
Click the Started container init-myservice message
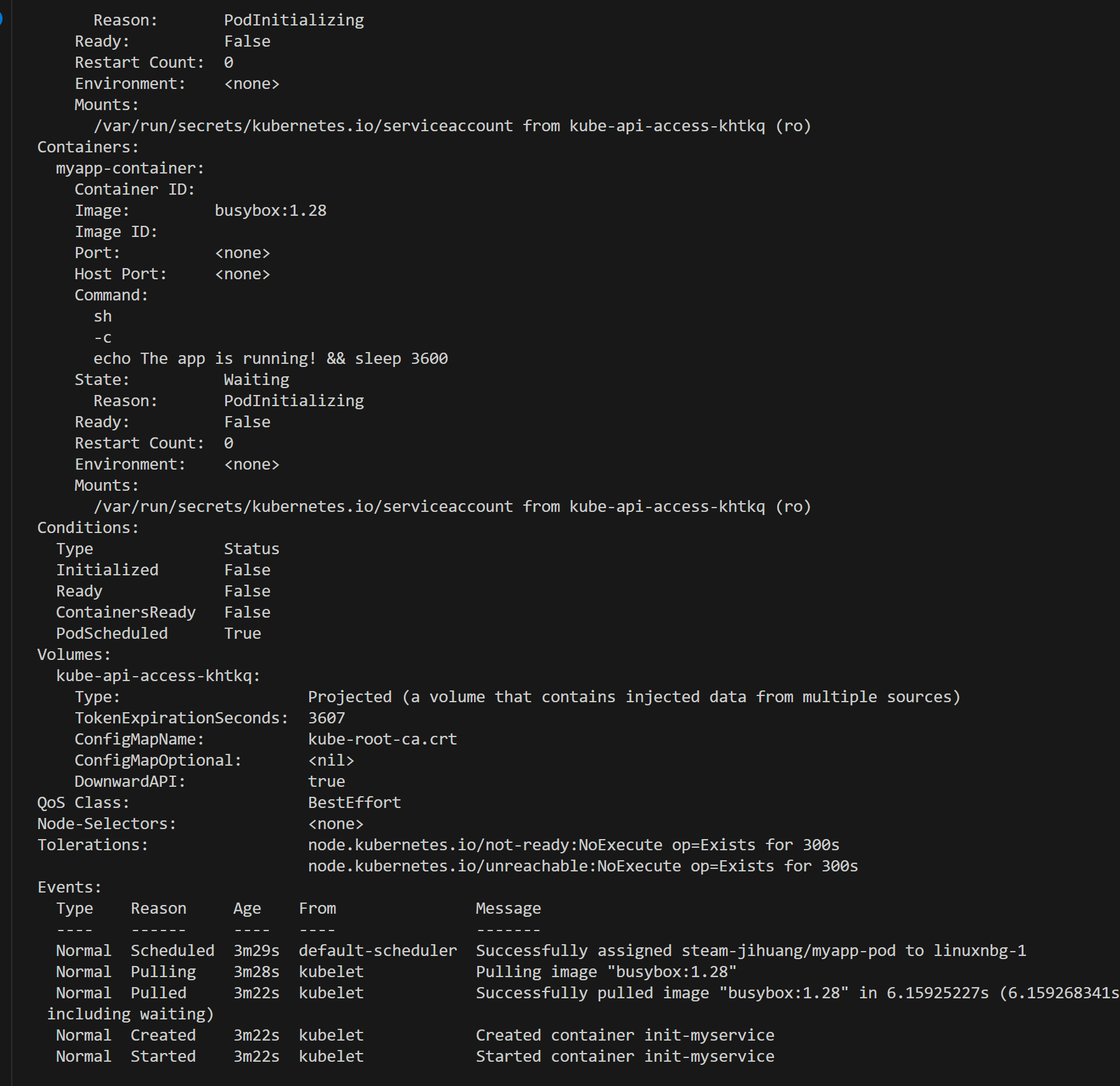click(625, 1057)
